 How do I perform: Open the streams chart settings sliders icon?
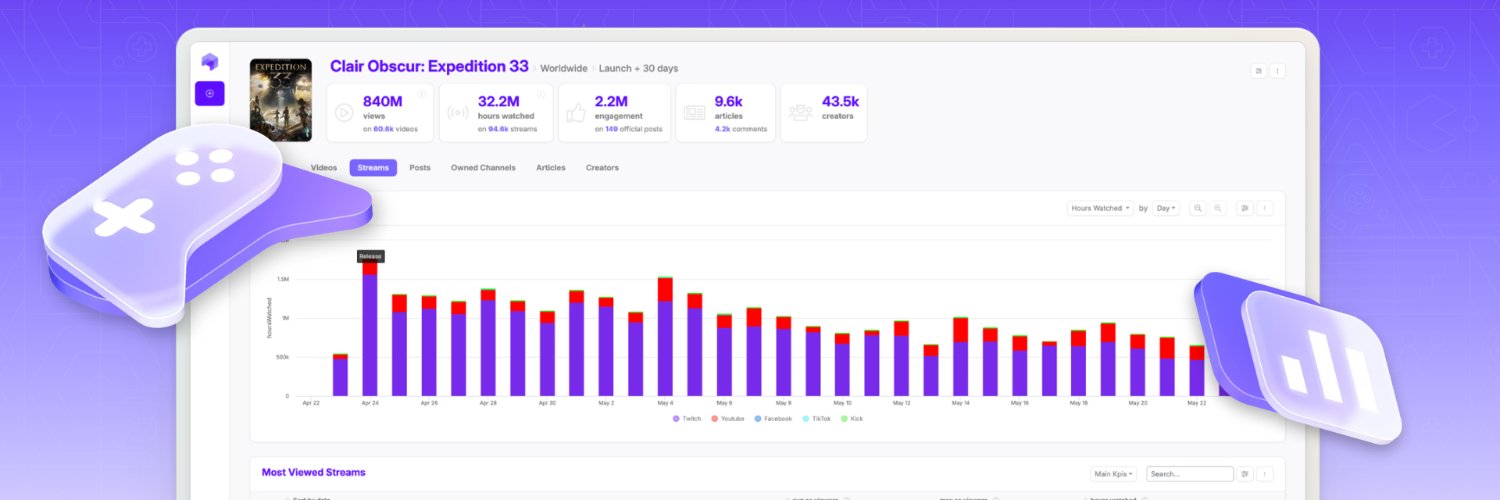click(x=1245, y=208)
